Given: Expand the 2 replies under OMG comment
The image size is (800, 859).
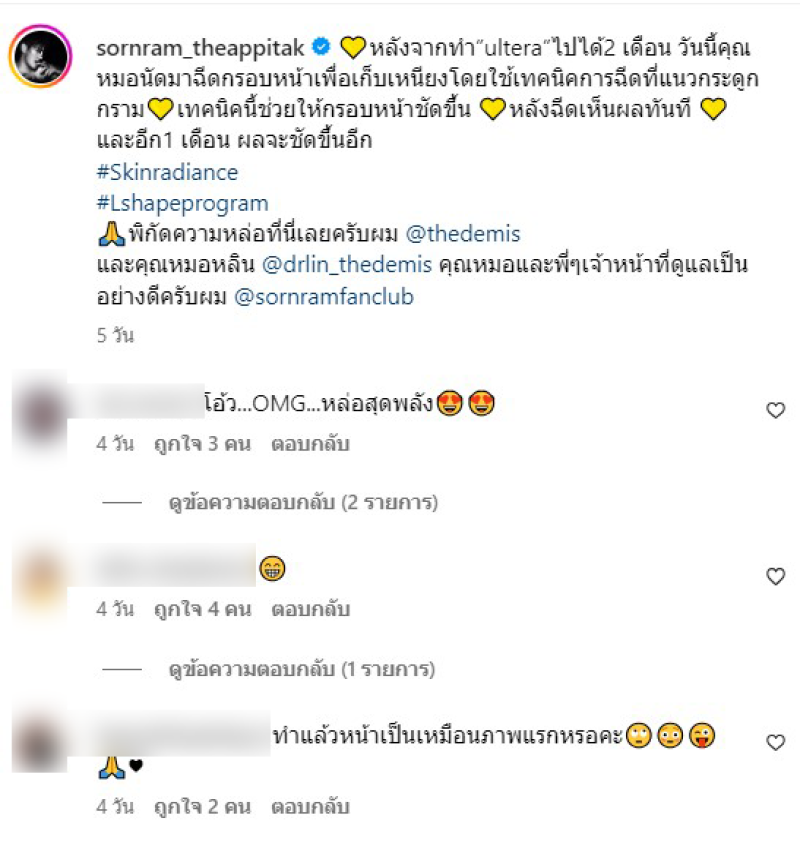Looking at the screenshot, I should point(303,502).
